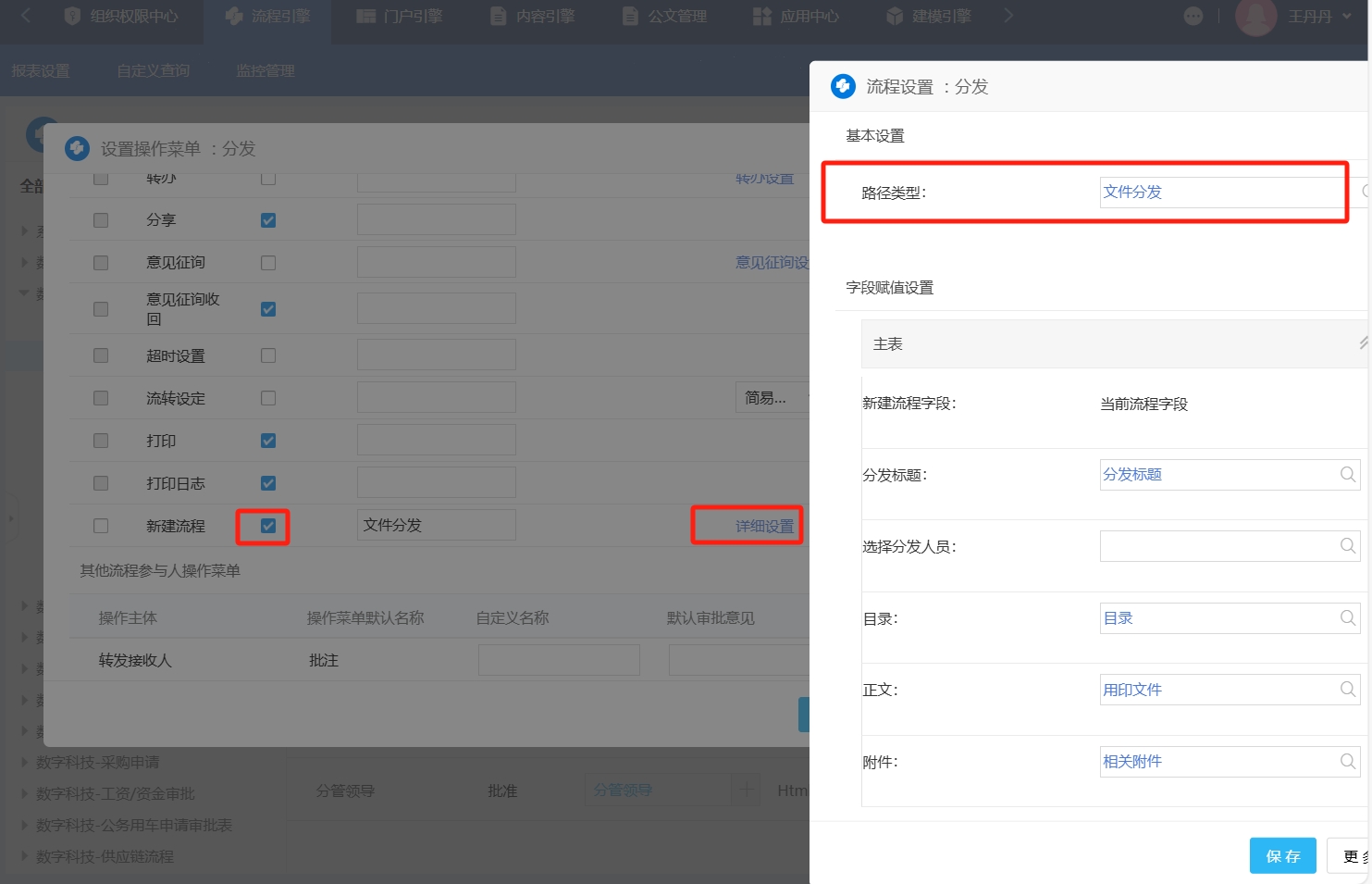Click the user avatar of 王丹丹
1372x884 pixels.
tap(1255, 16)
